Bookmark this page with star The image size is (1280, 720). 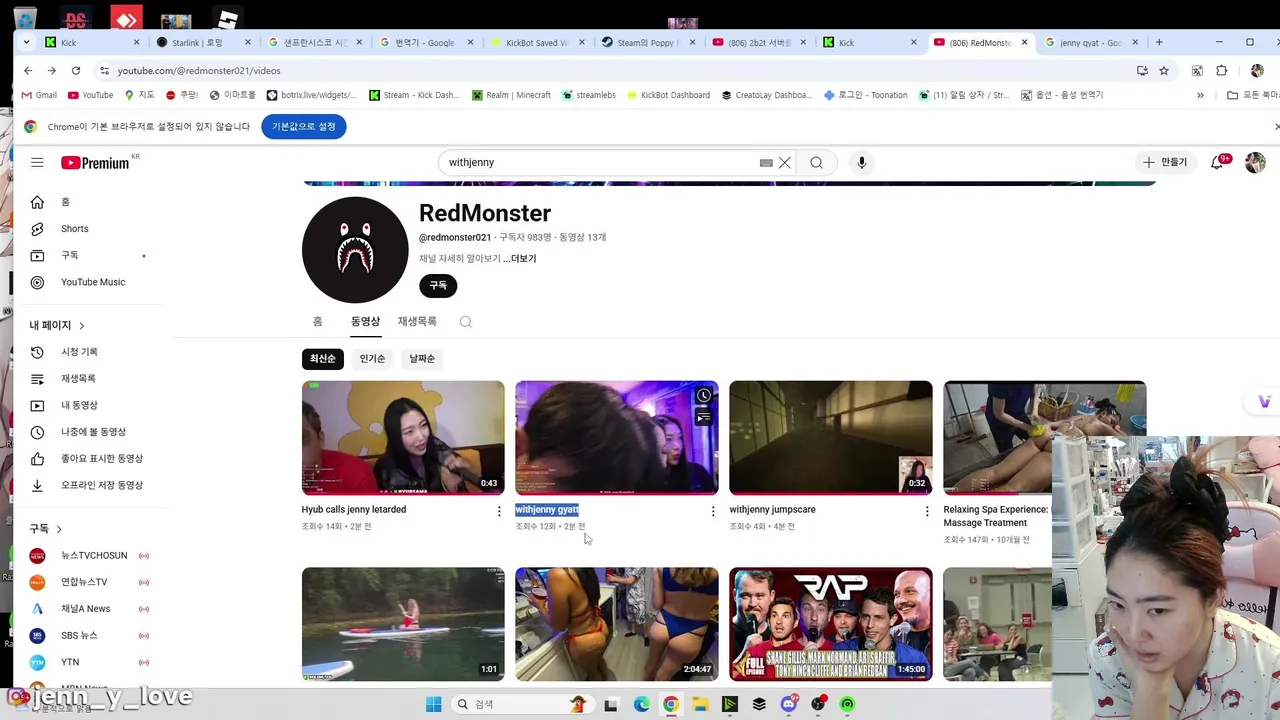1164,71
